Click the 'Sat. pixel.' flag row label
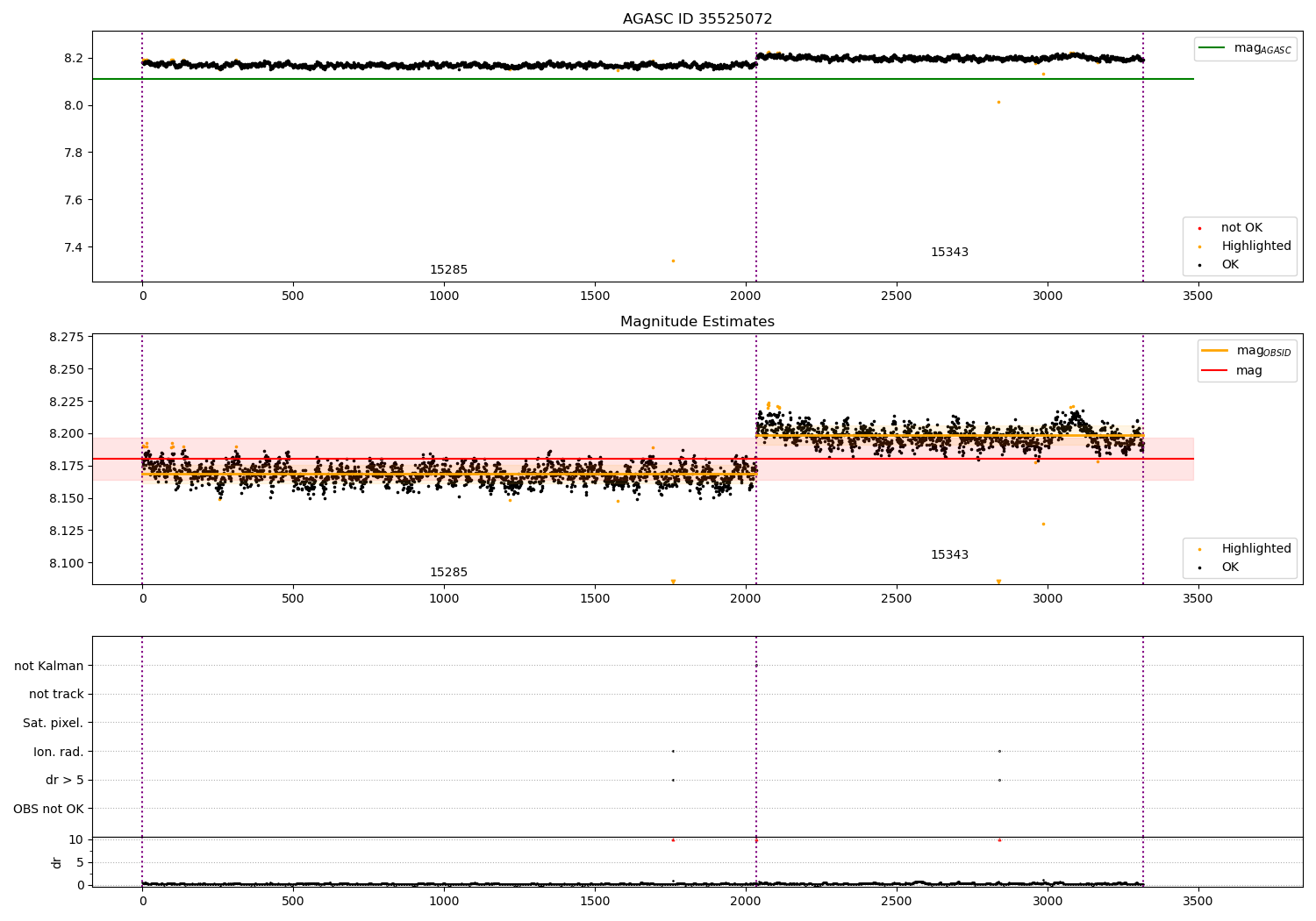Image resolution: width=1316 pixels, height=921 pixels. (54, 724)
